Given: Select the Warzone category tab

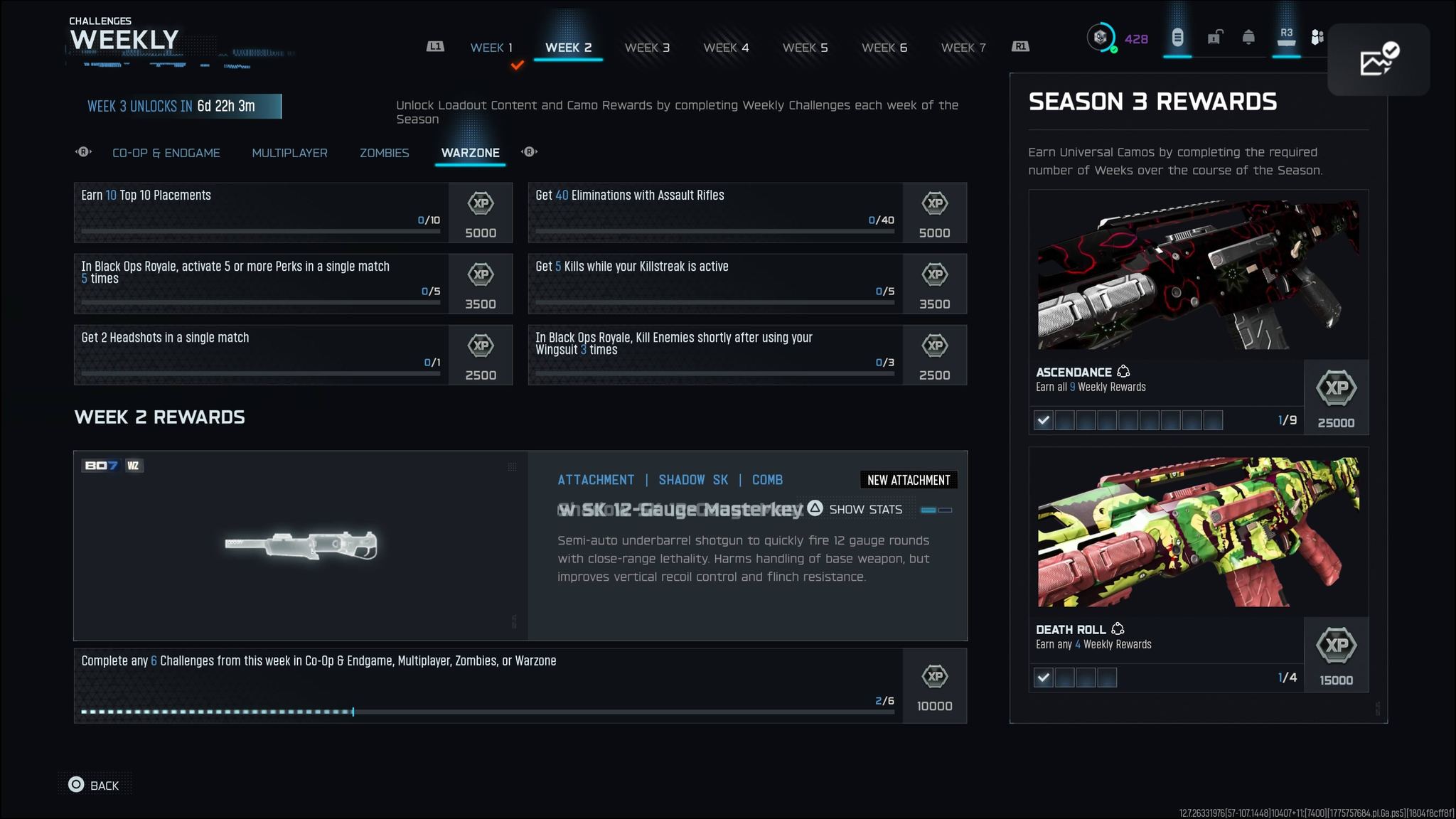Looking at the screenshot, I should coord(470,153).
